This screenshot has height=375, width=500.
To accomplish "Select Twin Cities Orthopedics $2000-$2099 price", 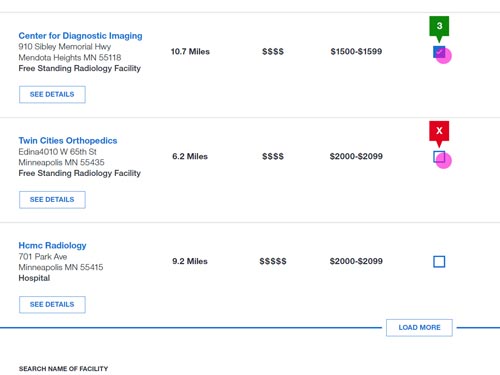I will pos(356,156).
